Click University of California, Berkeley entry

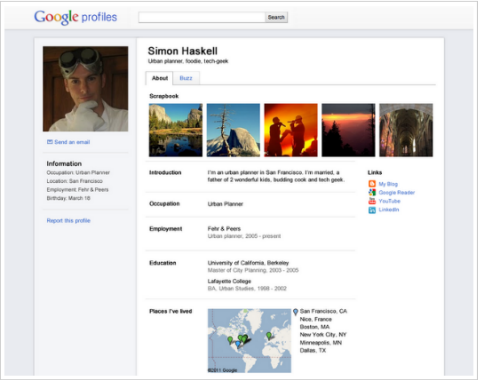click(x=248, y=263)
